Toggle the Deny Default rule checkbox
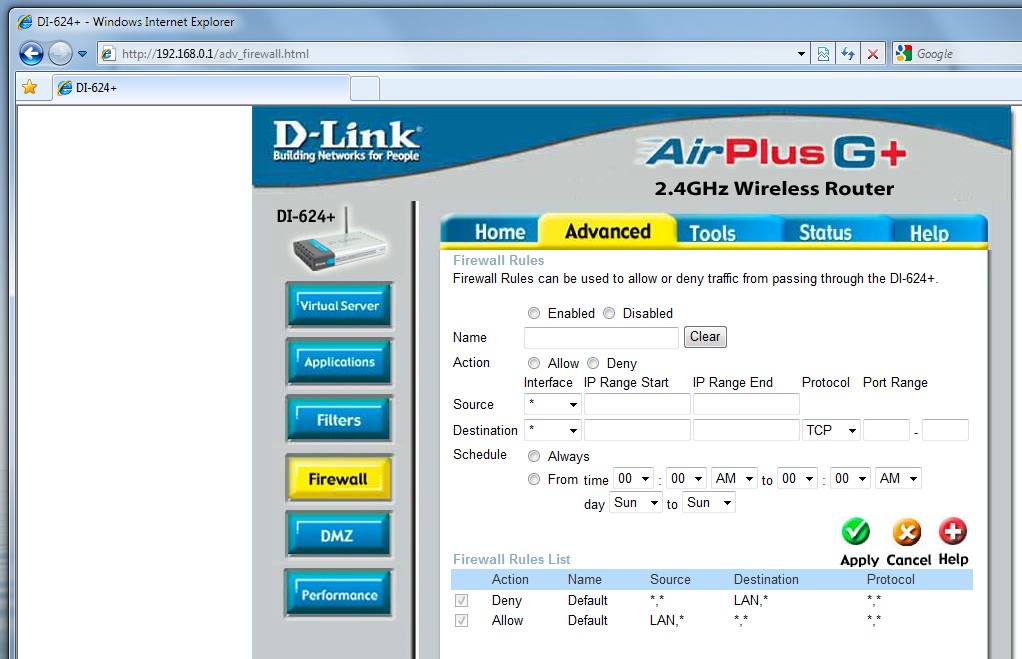The height and width of the screenshot is (659, 1022). [461, 600]
